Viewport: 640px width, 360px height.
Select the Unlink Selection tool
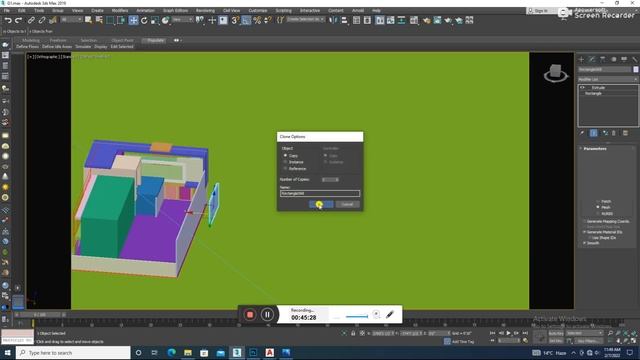42,20
